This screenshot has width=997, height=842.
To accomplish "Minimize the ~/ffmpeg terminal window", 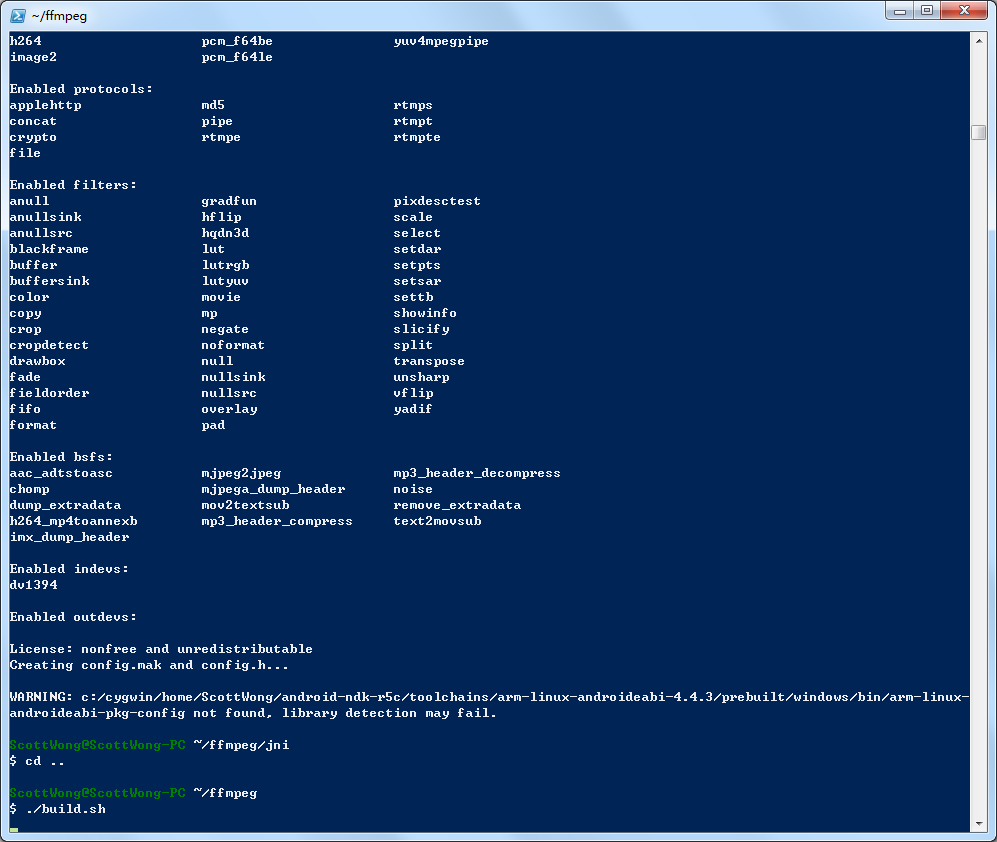I will coord(899,10).
